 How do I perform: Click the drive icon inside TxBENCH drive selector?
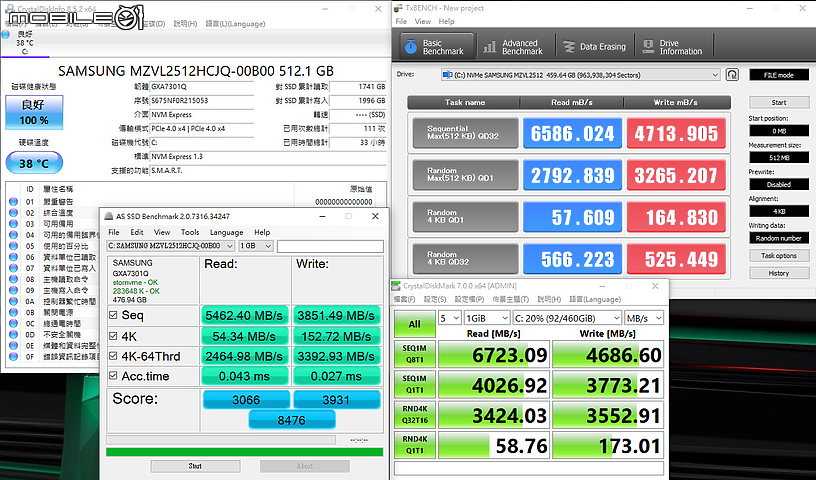[x=447, y=75]
